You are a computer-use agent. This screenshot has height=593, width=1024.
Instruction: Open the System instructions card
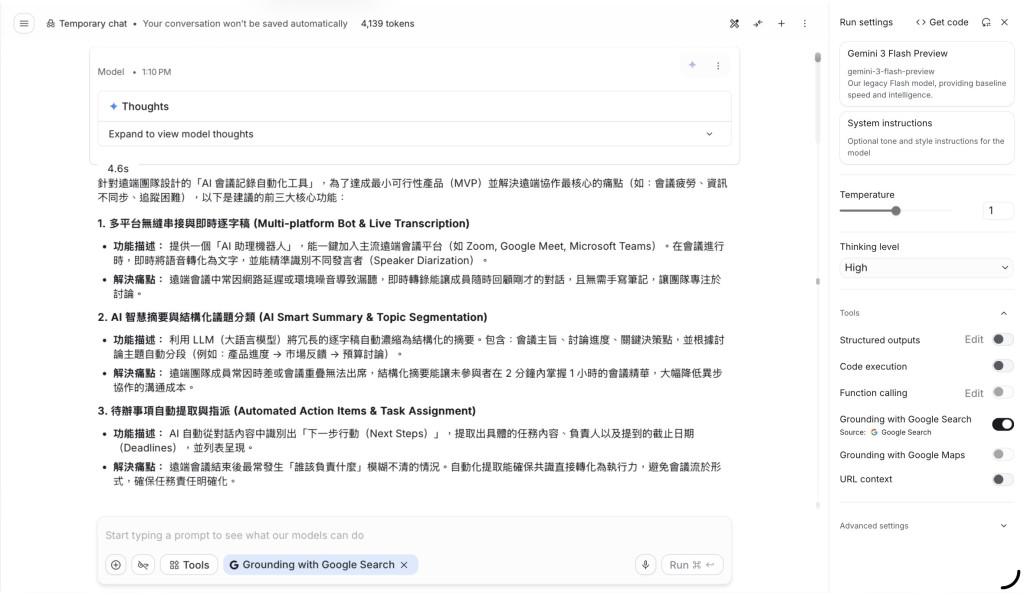(x=927, y=138)
